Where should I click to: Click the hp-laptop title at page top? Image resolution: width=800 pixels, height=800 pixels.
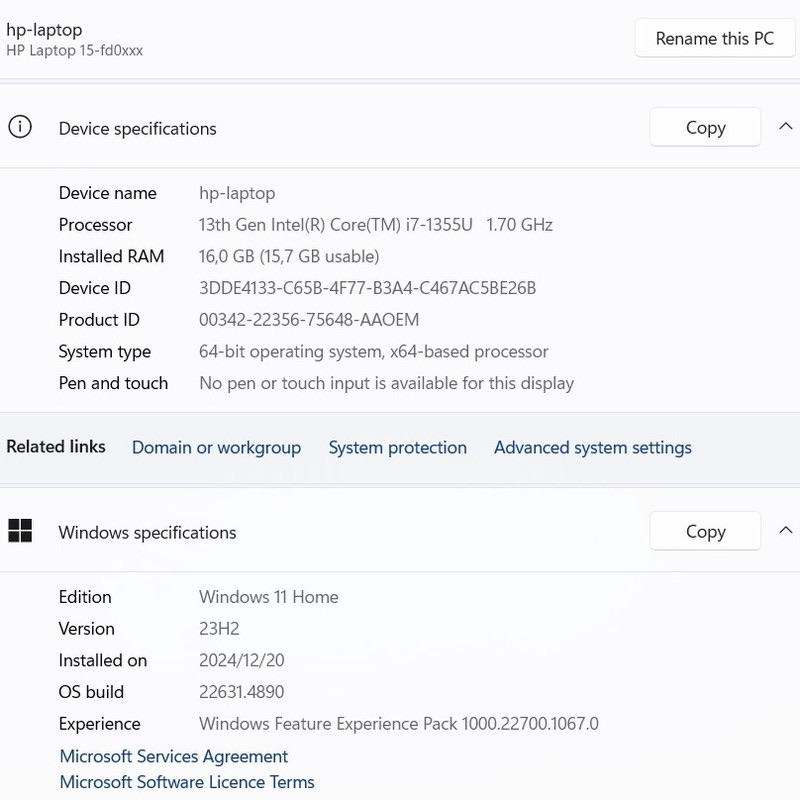tap(44, 30)
